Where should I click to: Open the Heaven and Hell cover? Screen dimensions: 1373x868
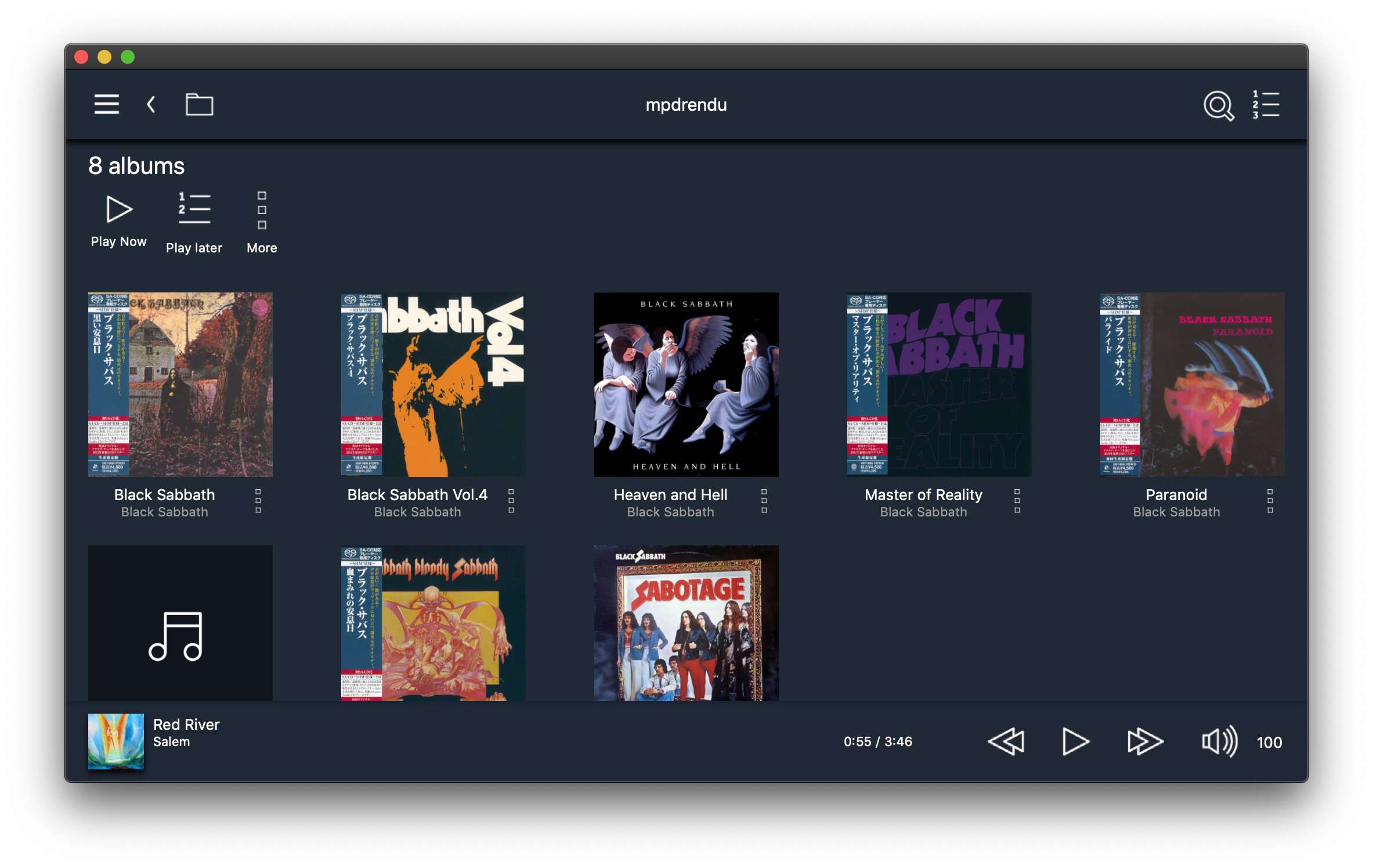pos(686,385)
